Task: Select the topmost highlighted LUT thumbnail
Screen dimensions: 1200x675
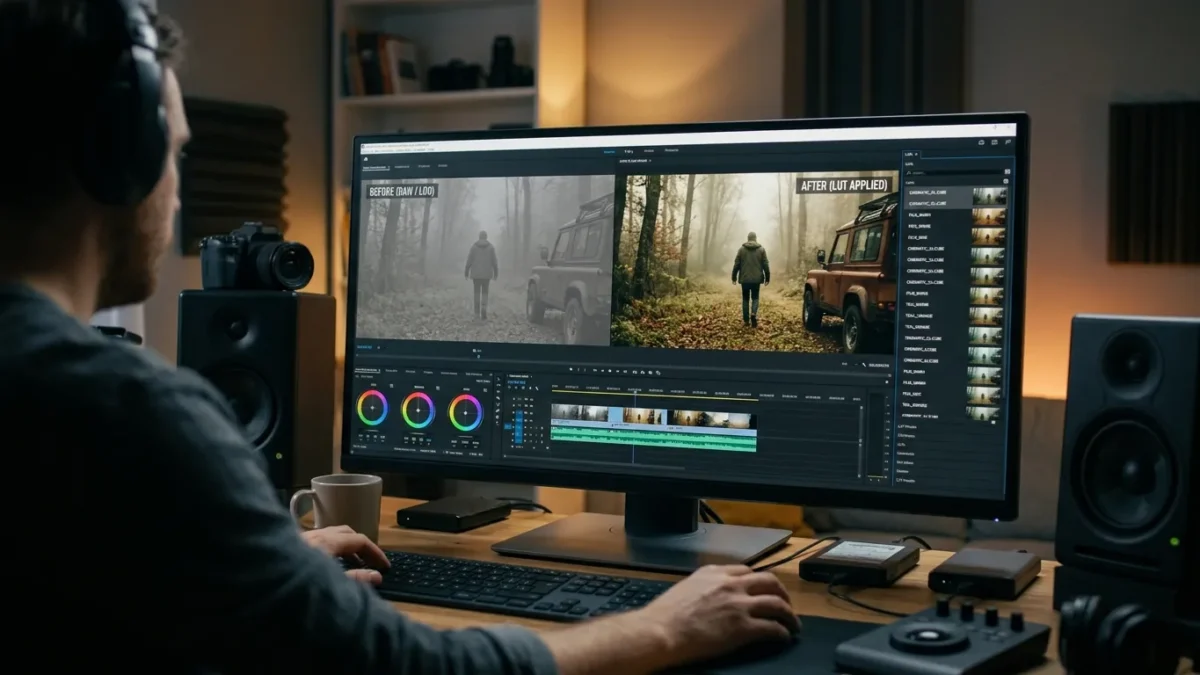Action: (x=988, y=197)
